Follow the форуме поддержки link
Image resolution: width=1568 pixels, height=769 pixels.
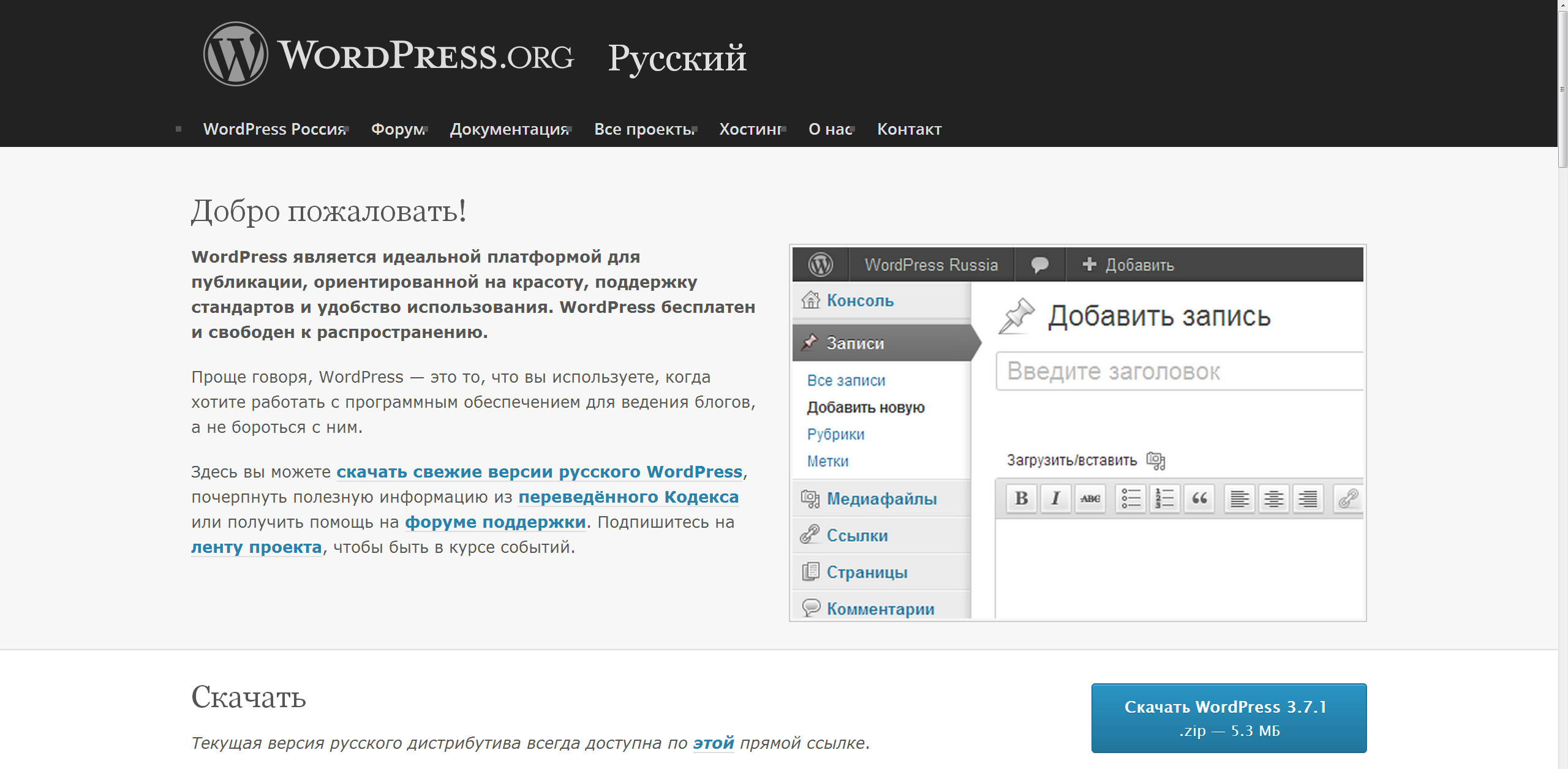[495, 522]
